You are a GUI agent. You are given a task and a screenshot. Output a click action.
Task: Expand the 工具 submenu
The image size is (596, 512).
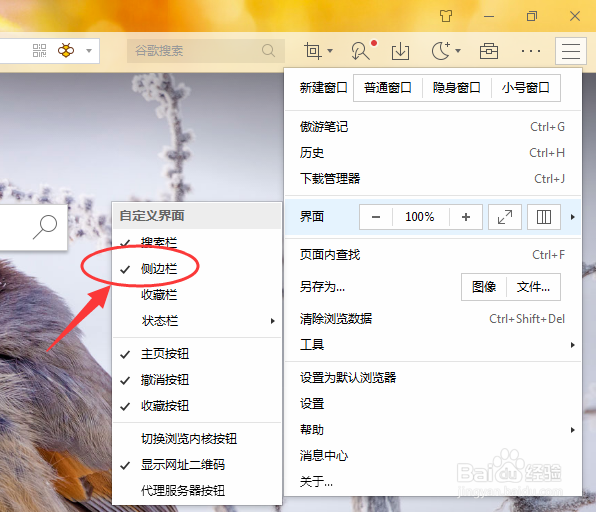tap(433, 345)
